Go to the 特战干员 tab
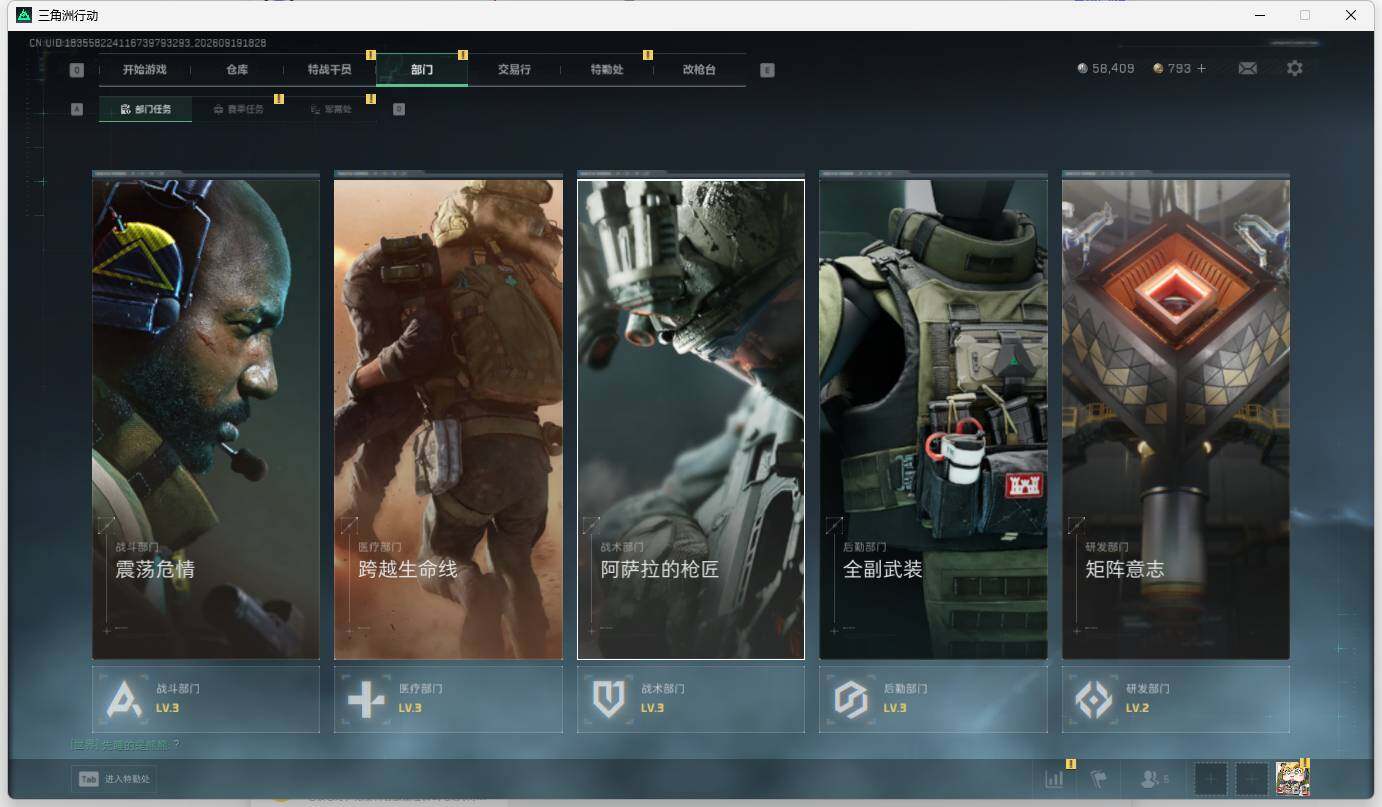This screenshot has width=1382, height=807. click(x=330, y=70)
